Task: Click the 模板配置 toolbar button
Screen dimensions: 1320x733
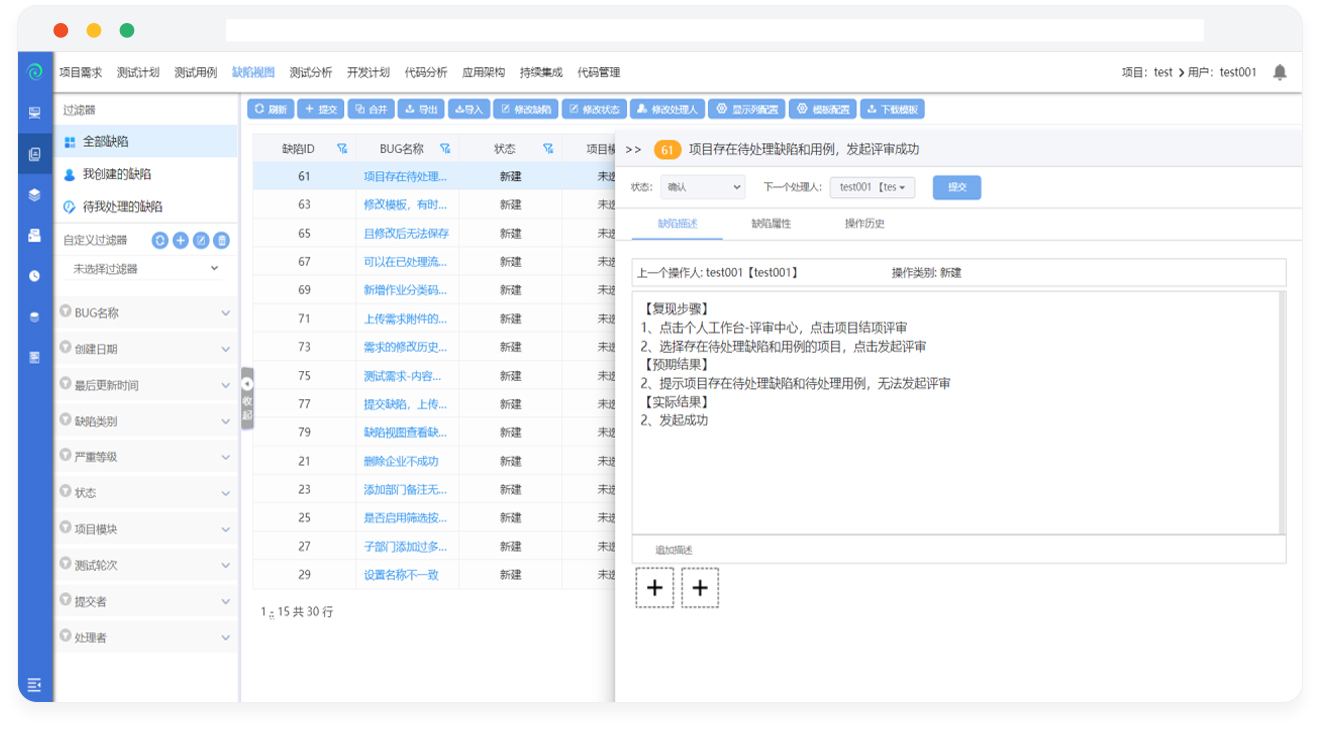Action: 823,109
